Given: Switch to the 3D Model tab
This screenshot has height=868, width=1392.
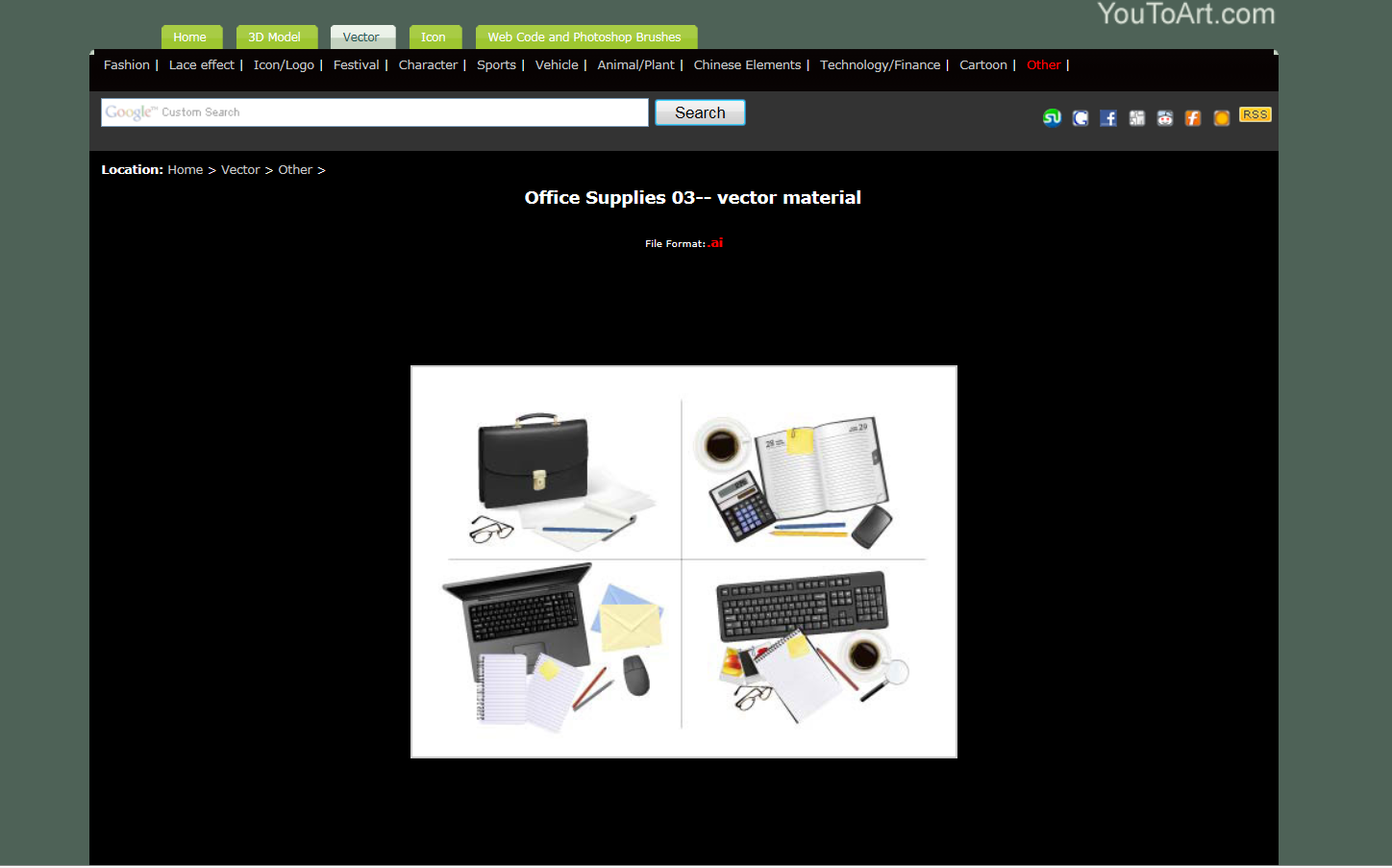Looking at the screenshot, I should [277, 37].
